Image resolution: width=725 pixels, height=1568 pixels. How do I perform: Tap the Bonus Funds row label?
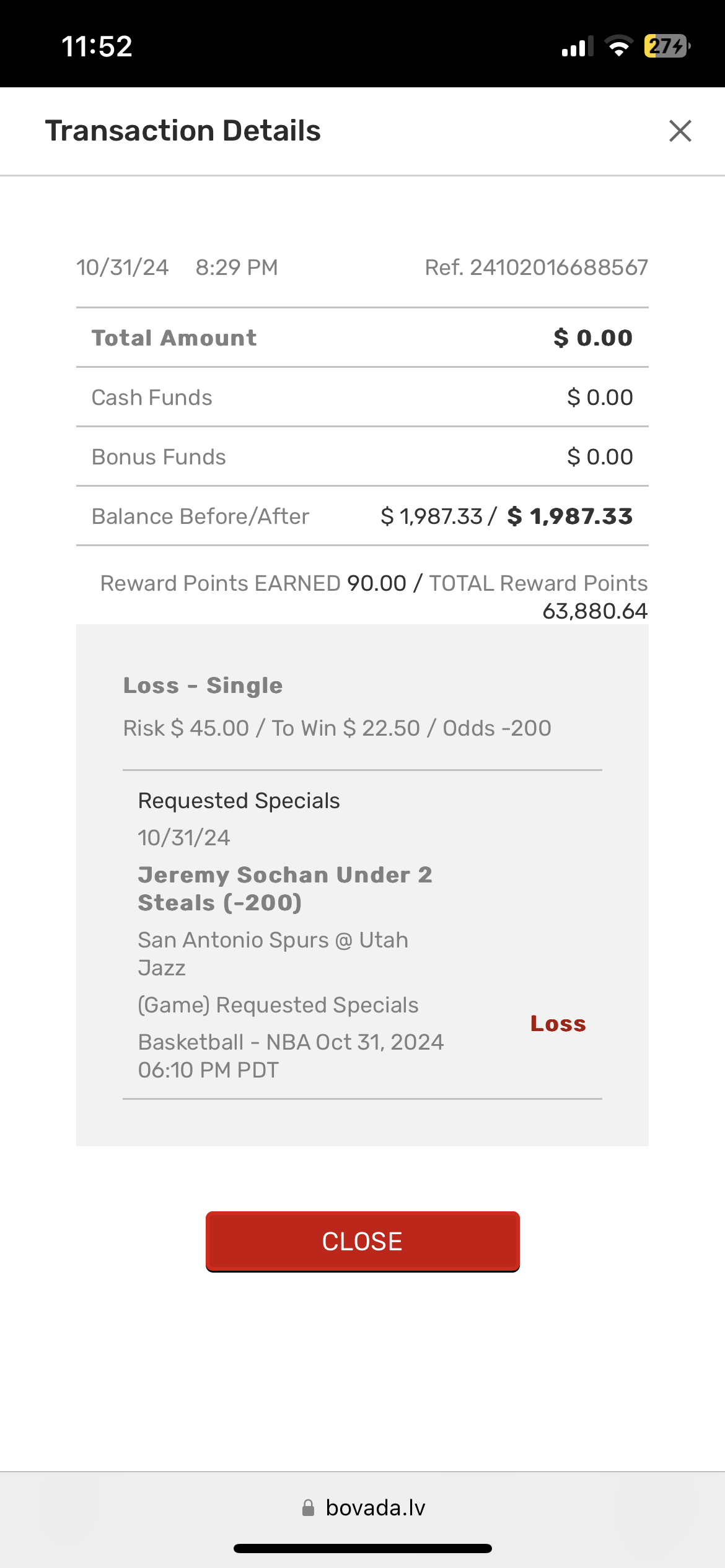pyautogui.click(x=159, y=457)
